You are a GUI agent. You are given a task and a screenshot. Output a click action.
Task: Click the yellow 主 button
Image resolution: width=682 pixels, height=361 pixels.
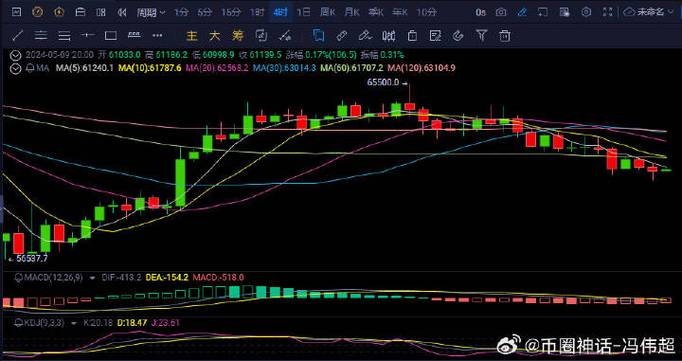coord(191,36)
